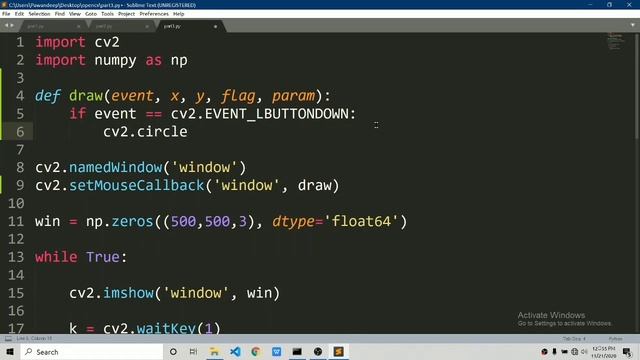The height and width of the screenshot is (360, 640).
Task: Open the Edit menu
Action: pos(19,14)
